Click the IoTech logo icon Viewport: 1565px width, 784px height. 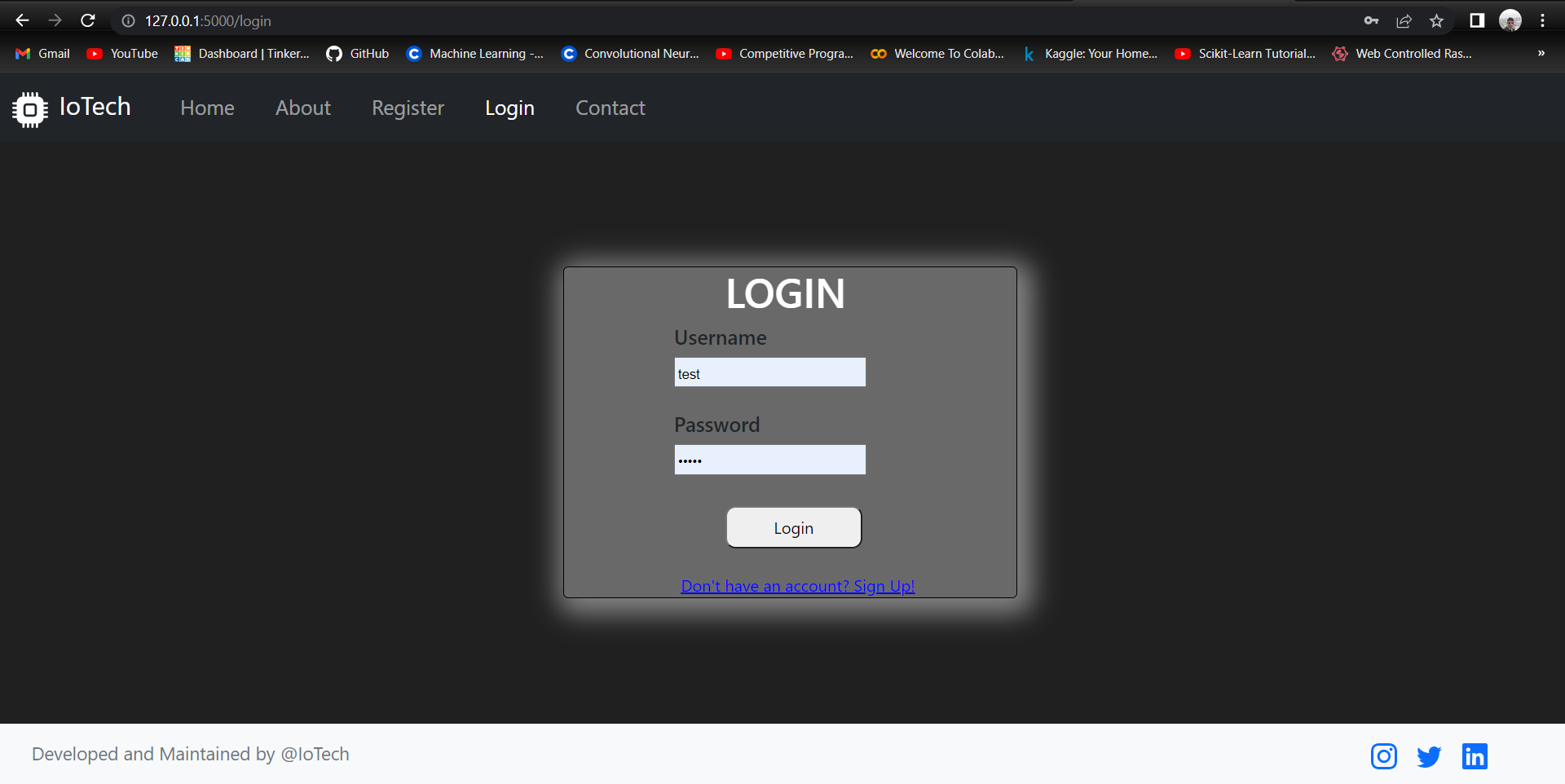click(x=29, y=108)
